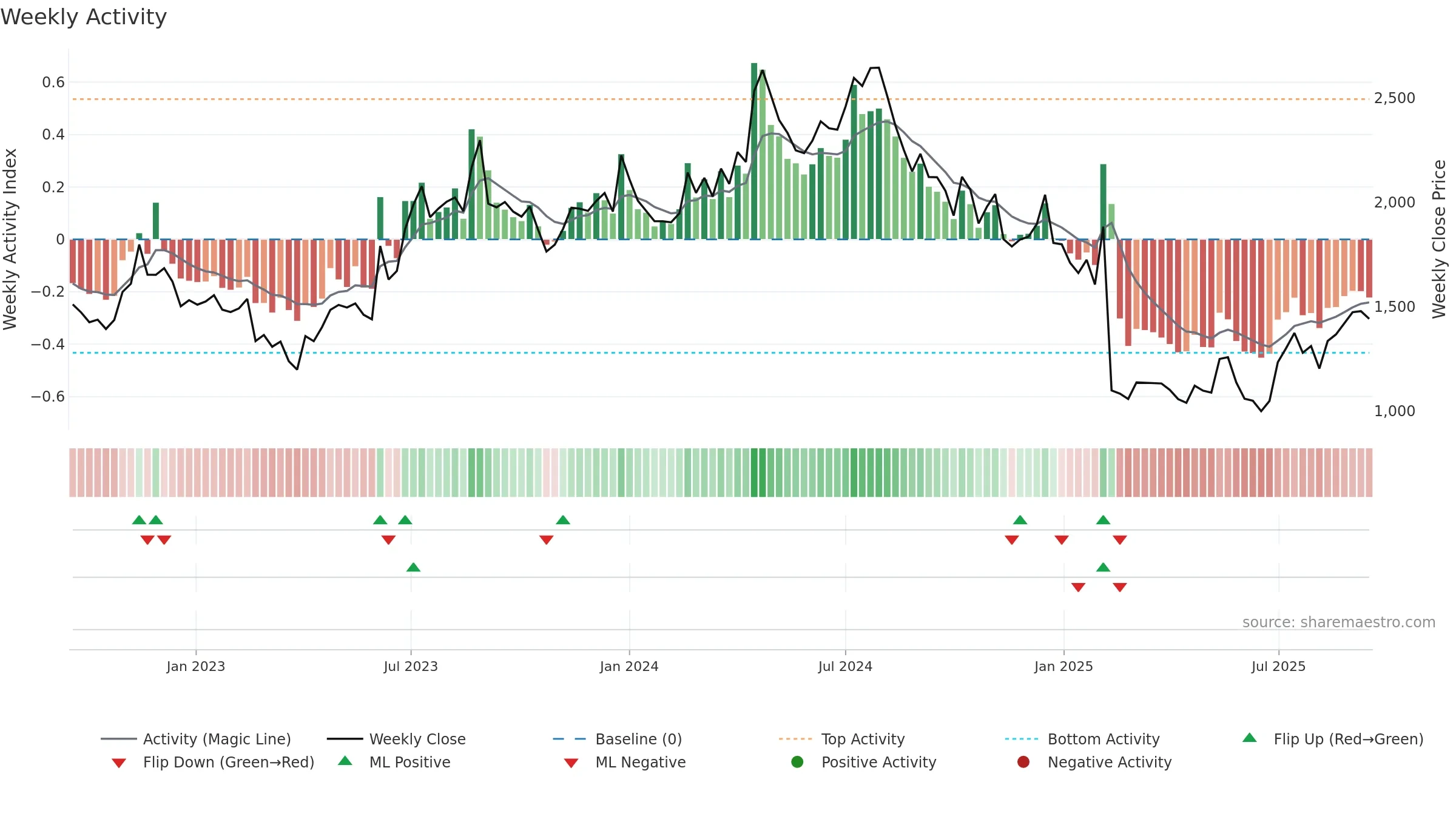Click the Flip Up marker between Jul 2023 and Jan 2024
The width and height of the screenshot is (1456, 819).
click(x=563, y=520)
